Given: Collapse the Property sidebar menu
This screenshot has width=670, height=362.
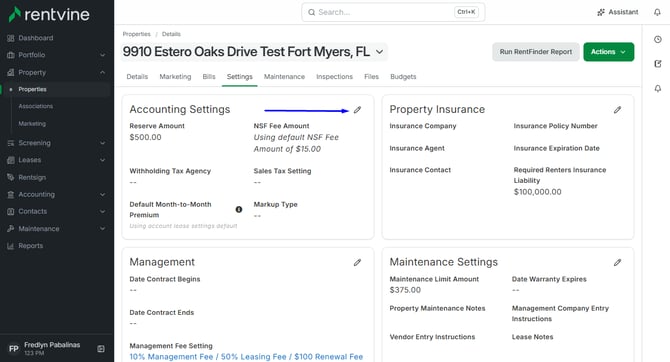Looking at the screenshot, I should point(103,73).
